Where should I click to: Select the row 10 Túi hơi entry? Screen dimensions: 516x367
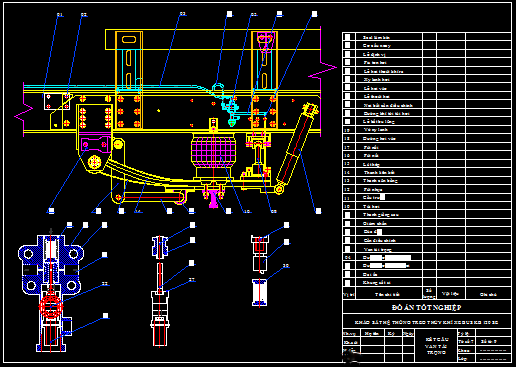427,206
